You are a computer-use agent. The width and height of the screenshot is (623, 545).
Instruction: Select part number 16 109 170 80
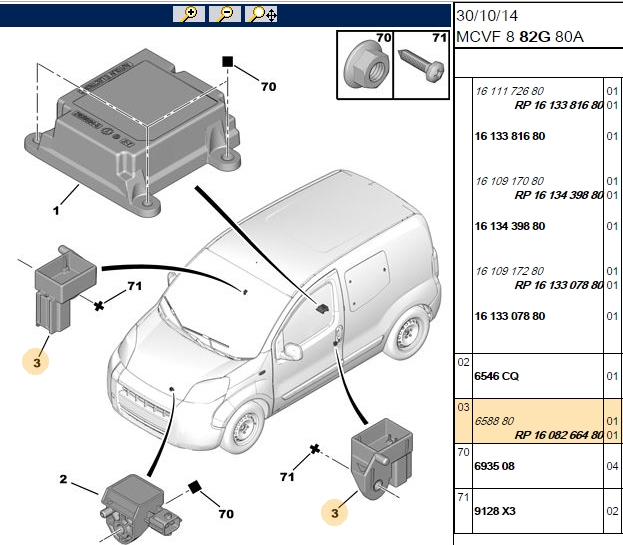coord(509,181)
